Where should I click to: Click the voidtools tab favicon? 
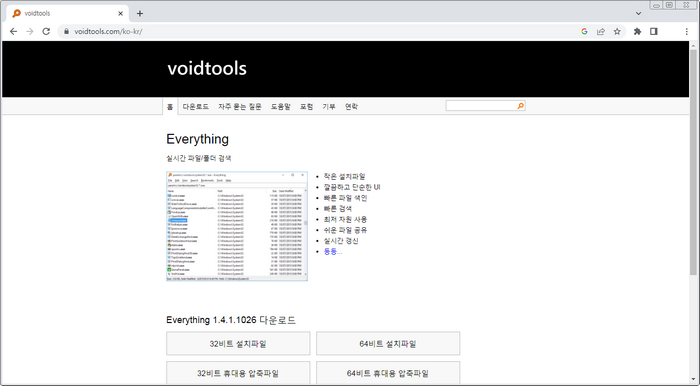(x=17, y=13)
